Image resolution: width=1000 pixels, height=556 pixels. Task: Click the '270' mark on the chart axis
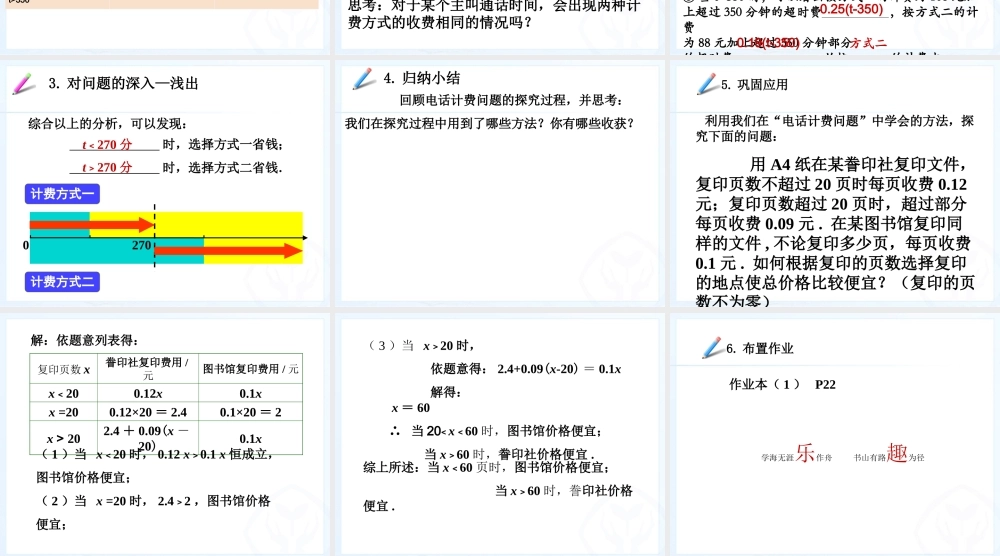[x=142, y=245]
